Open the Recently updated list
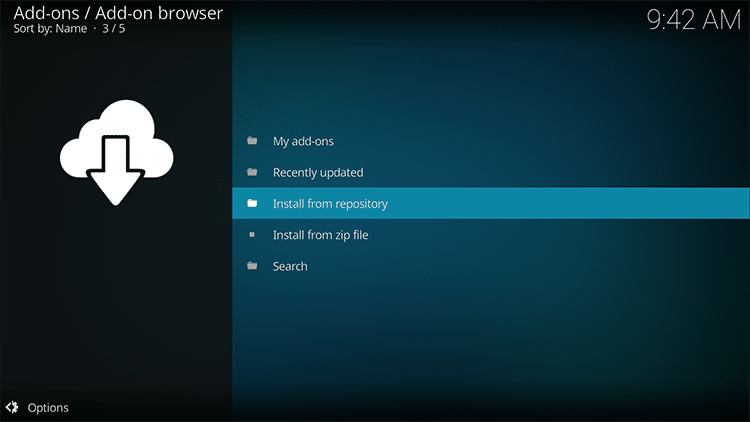Viewport: 750px width, 422px height. 318,172
